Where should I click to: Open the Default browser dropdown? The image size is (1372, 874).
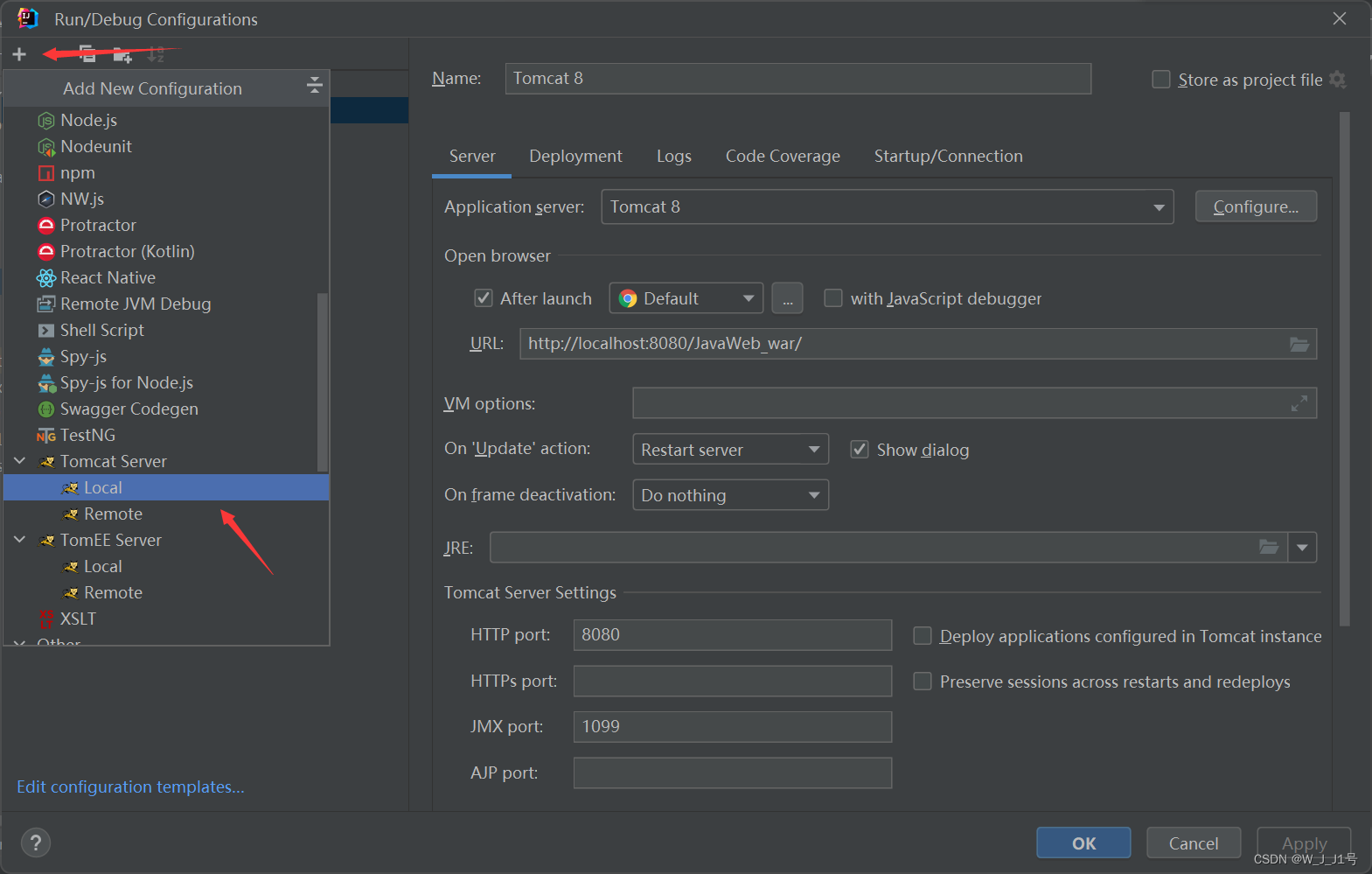[x=686, y=298]
